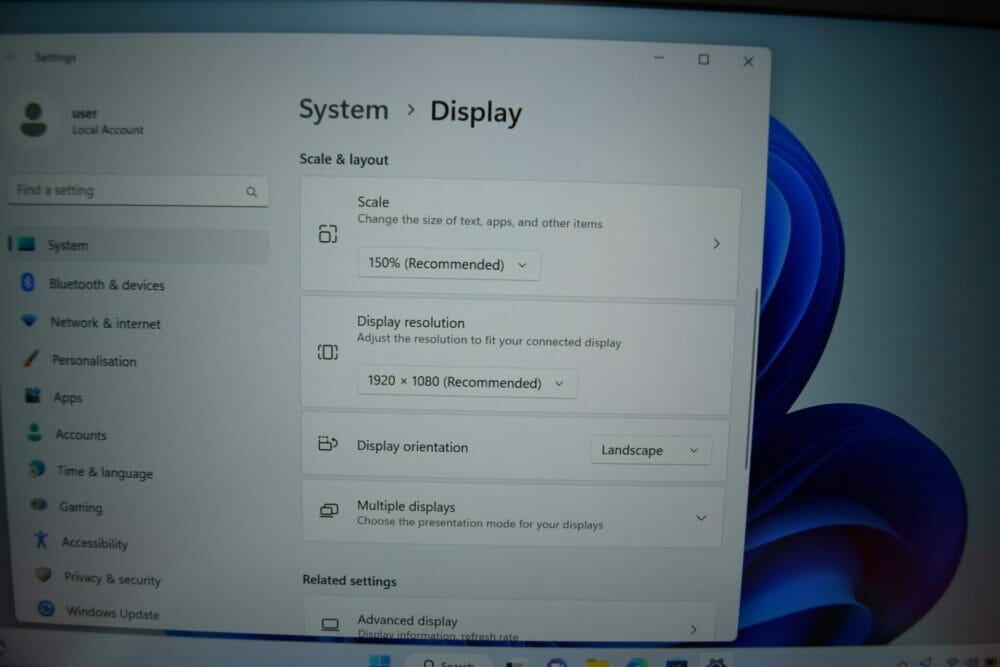Click the Local Account label
The image size is (1000, 667).
coord(107,130)
